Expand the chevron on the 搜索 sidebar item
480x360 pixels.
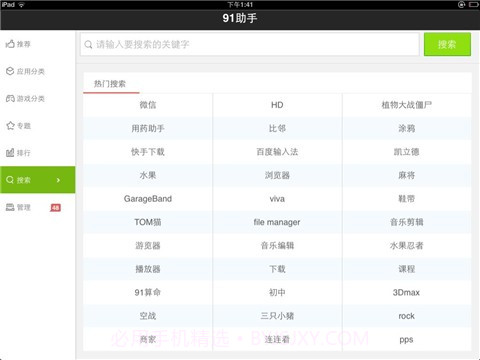(x=58, y=180)
